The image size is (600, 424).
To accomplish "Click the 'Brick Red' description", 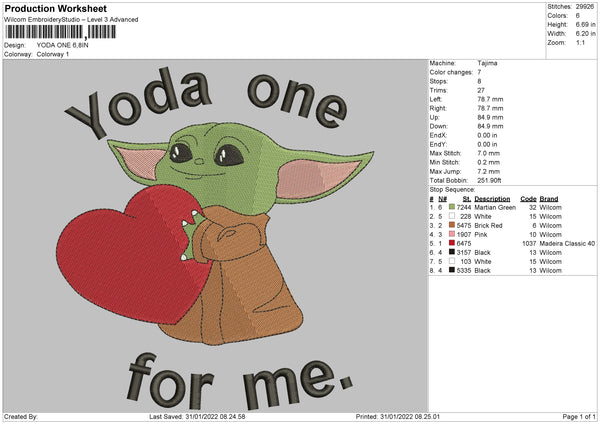I will click(x=488, y=225).
